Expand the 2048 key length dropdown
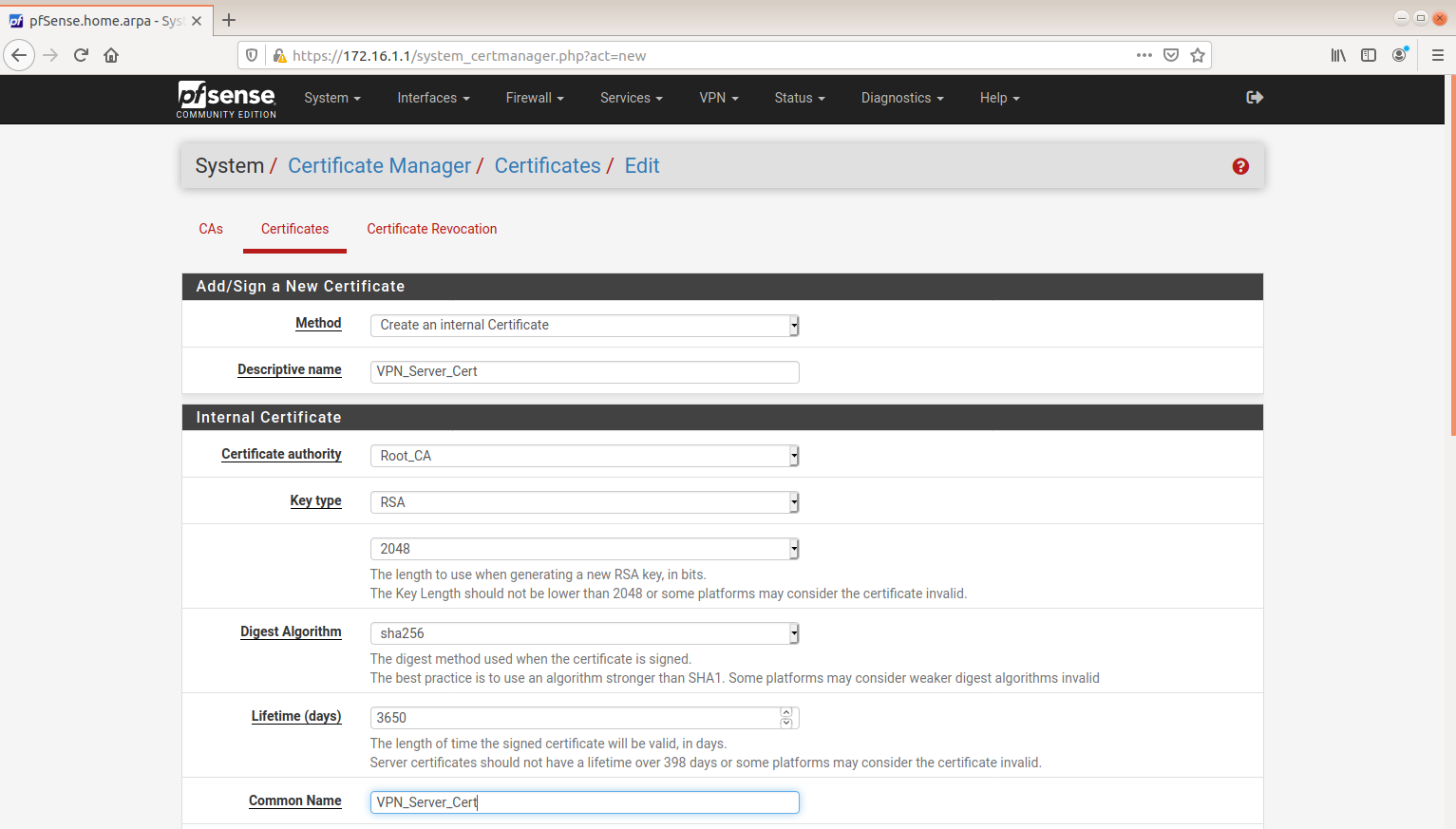 (x=584, y=549)
